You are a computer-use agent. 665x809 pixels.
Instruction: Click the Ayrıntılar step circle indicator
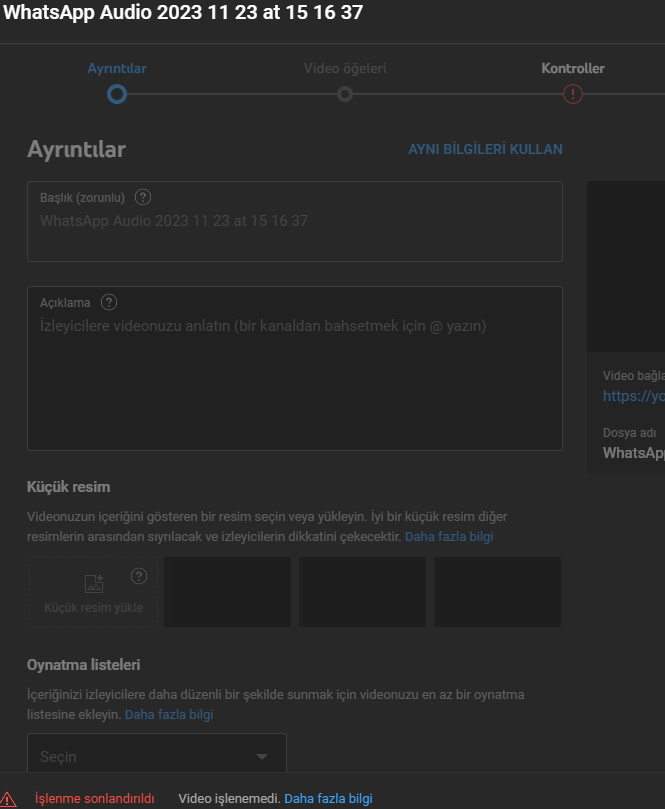117,94
